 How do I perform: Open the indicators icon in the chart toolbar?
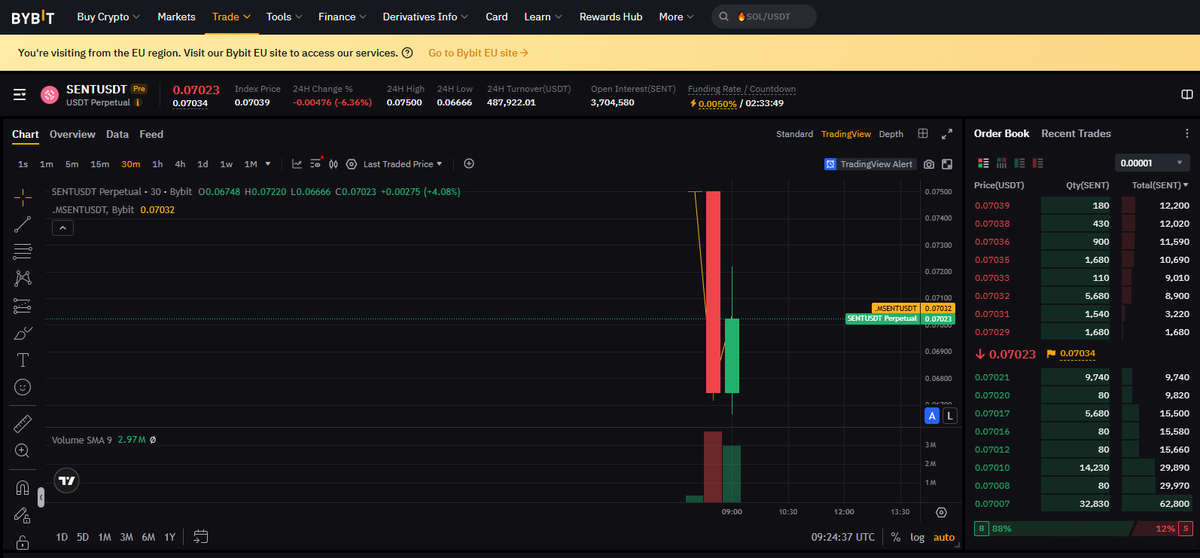tap(297, 164)
